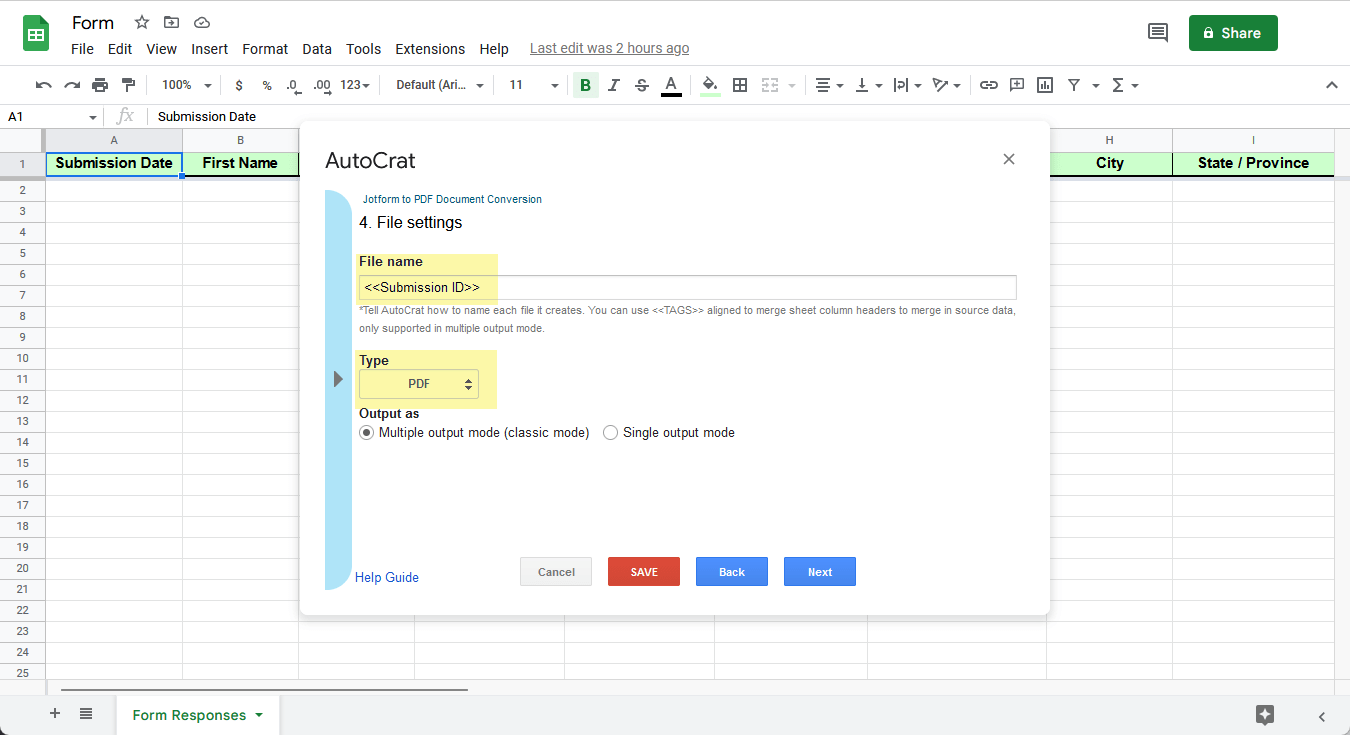Image resolution: width=1350 pixels, height=735 pixels.
Task: Click the Insert link icon
Action: pos(989,85)
